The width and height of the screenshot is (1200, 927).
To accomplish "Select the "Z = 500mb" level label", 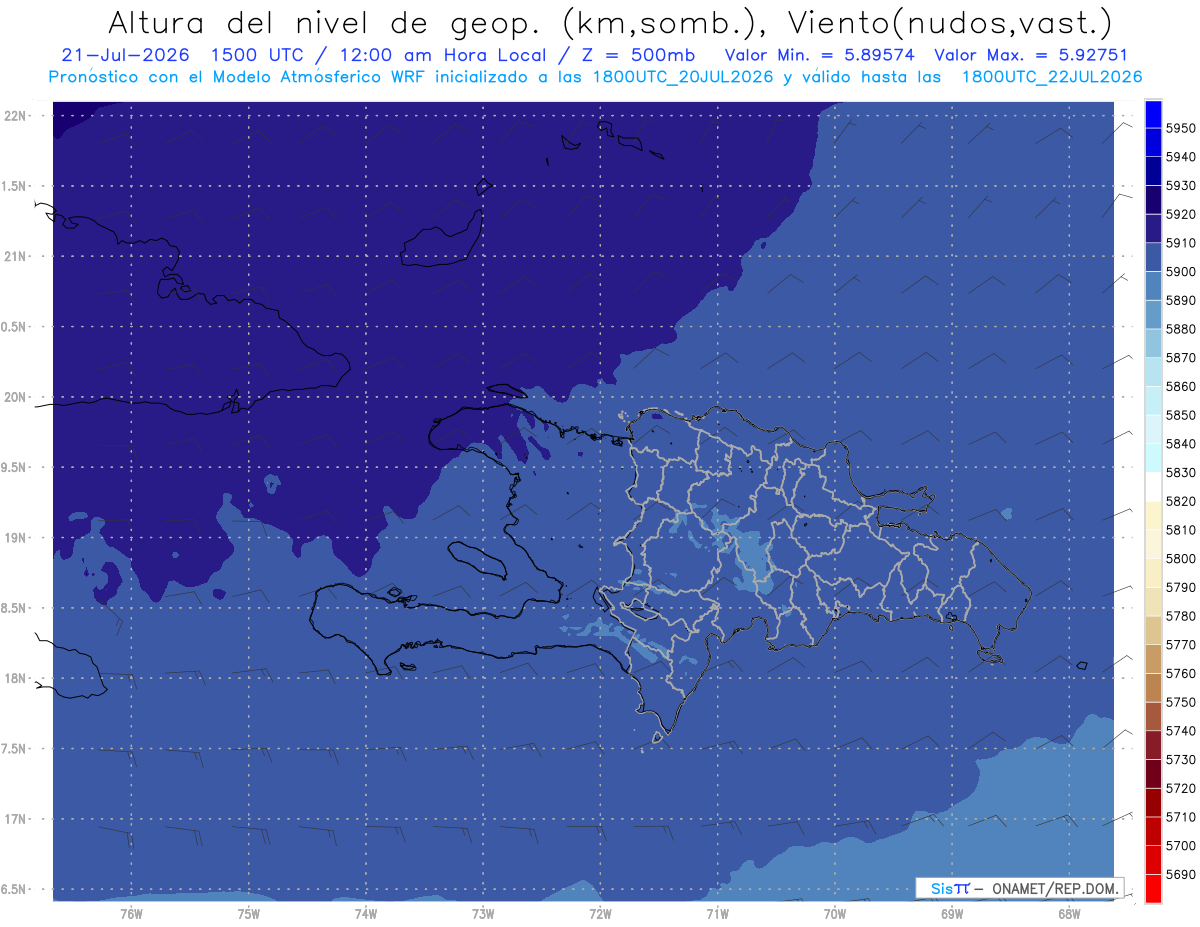I will tap(636, 55).
